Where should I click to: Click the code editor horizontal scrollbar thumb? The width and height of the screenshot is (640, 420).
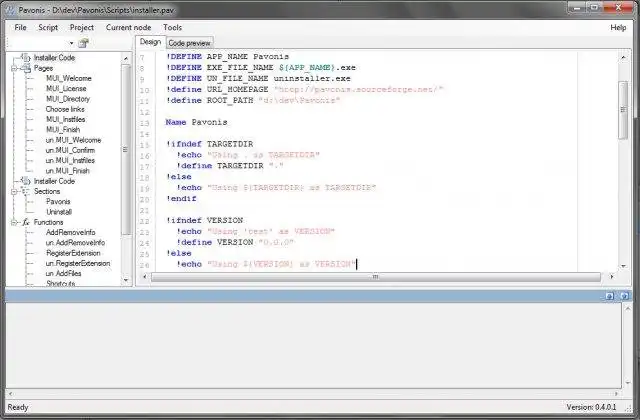tap(376, 277)
